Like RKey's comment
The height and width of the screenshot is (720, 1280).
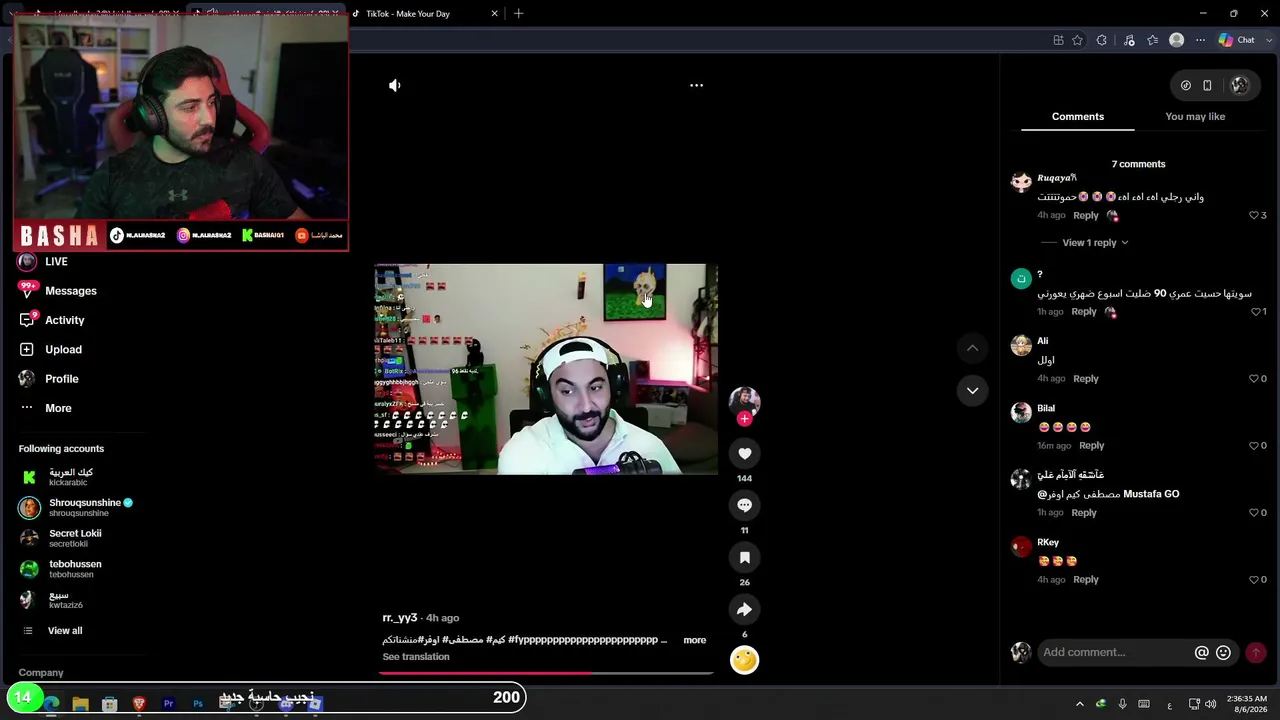tap(1254, 580)
